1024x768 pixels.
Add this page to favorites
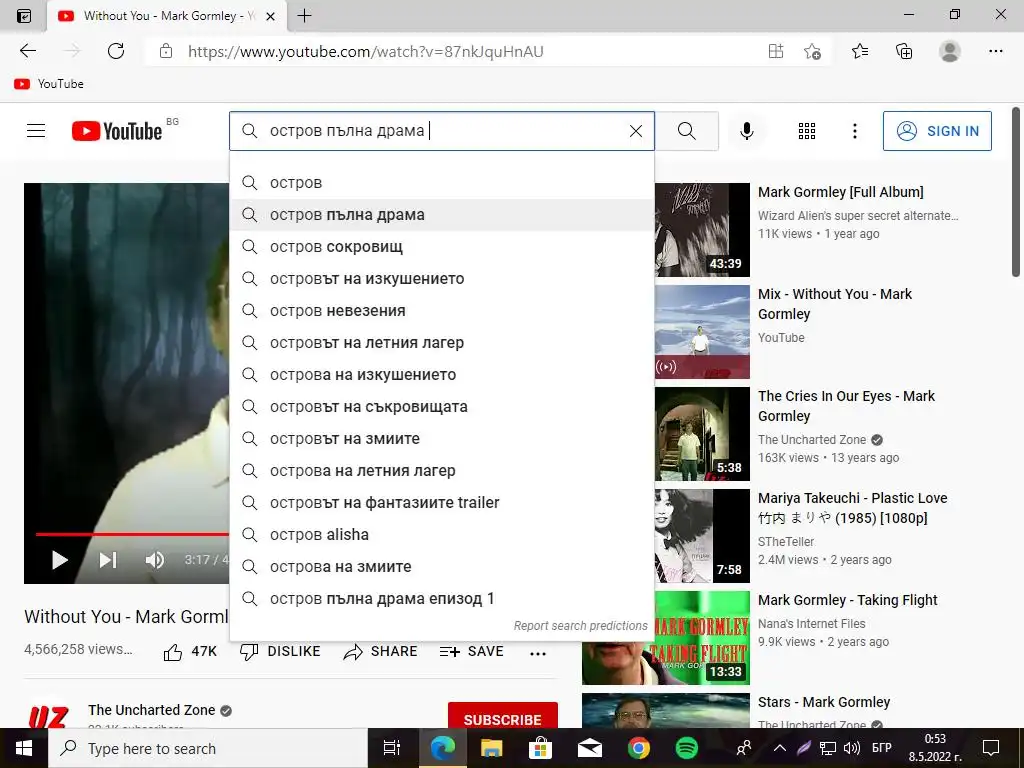(812, 51)
